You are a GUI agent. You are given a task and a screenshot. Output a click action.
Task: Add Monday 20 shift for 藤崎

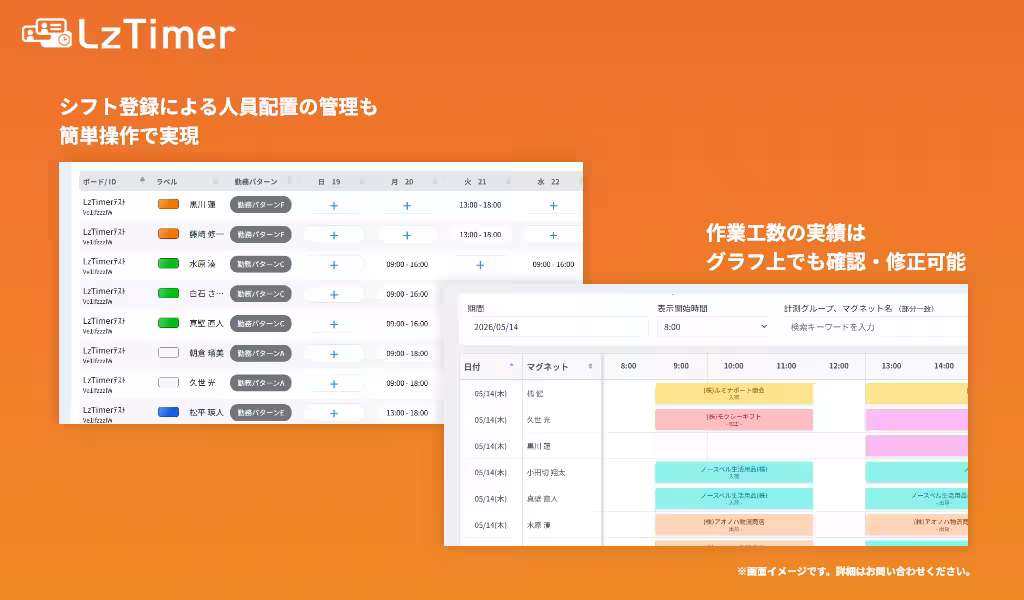coord(407,235)
